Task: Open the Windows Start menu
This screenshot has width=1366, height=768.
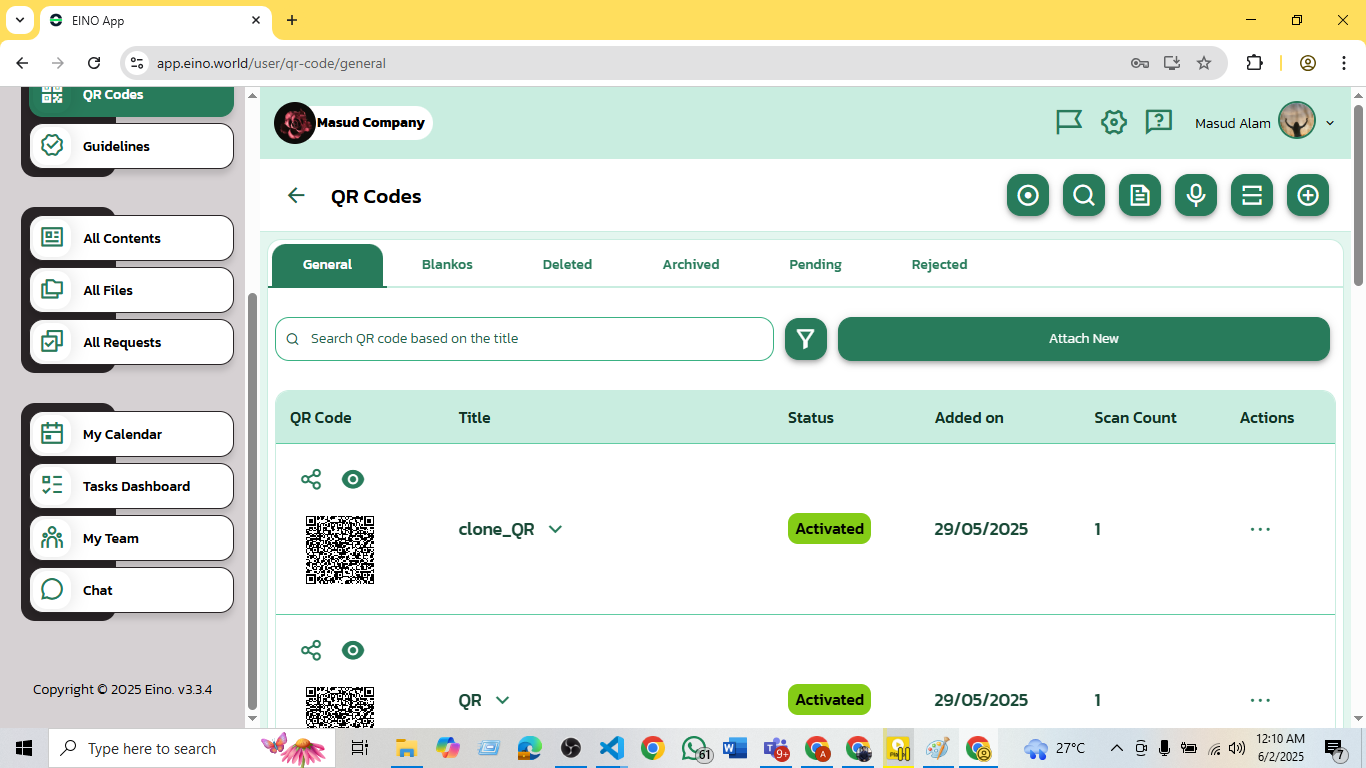Action: (24, 748)
